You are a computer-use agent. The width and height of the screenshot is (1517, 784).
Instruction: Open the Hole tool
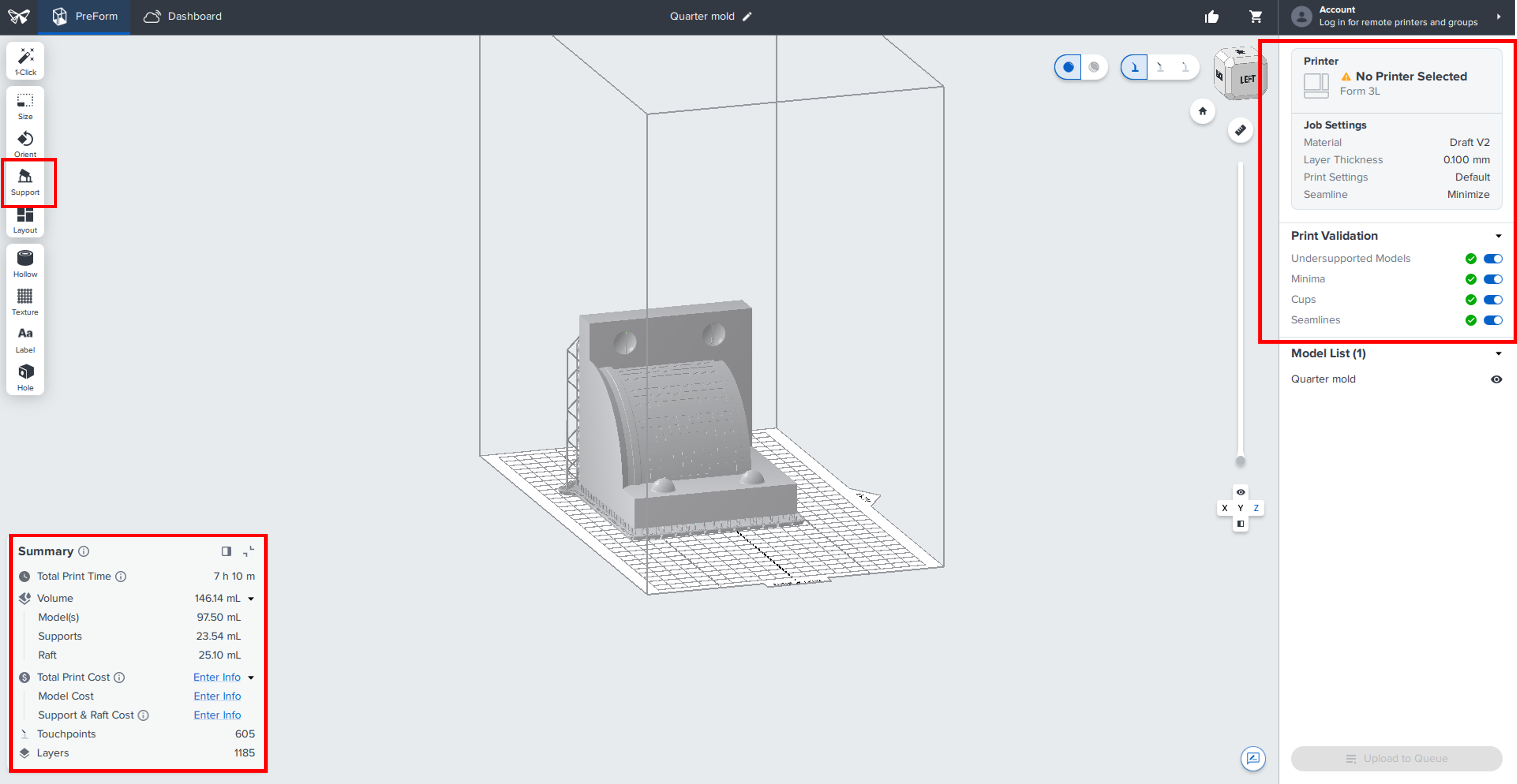25,377
